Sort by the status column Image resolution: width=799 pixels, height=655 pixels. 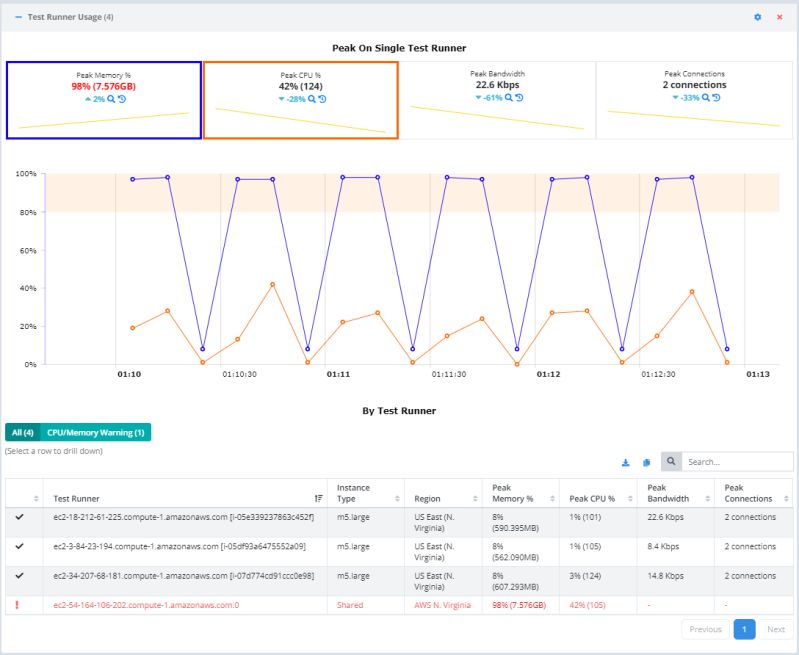click(36, 499)
